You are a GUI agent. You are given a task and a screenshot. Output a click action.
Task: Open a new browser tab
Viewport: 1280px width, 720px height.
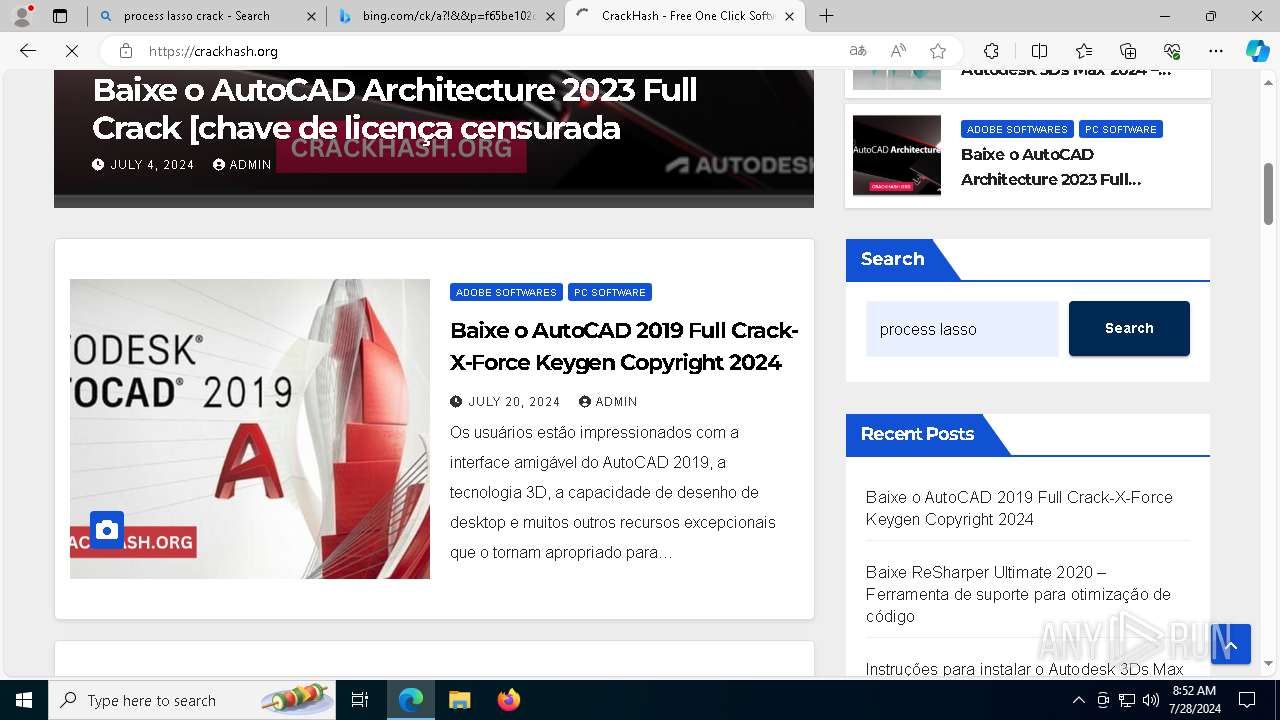826,16
